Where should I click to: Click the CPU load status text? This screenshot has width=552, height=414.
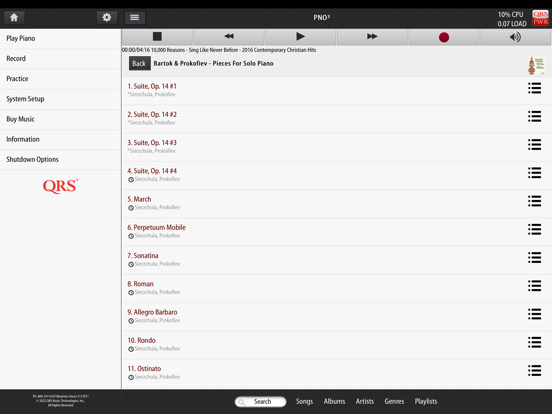(x=512, y=19)
